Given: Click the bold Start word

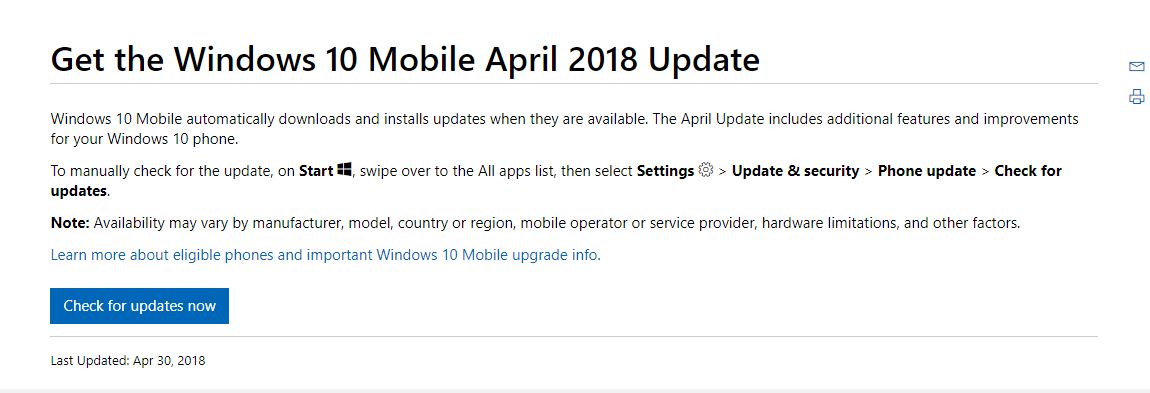Looking at the screenshot, I should (x=317, y=171).
